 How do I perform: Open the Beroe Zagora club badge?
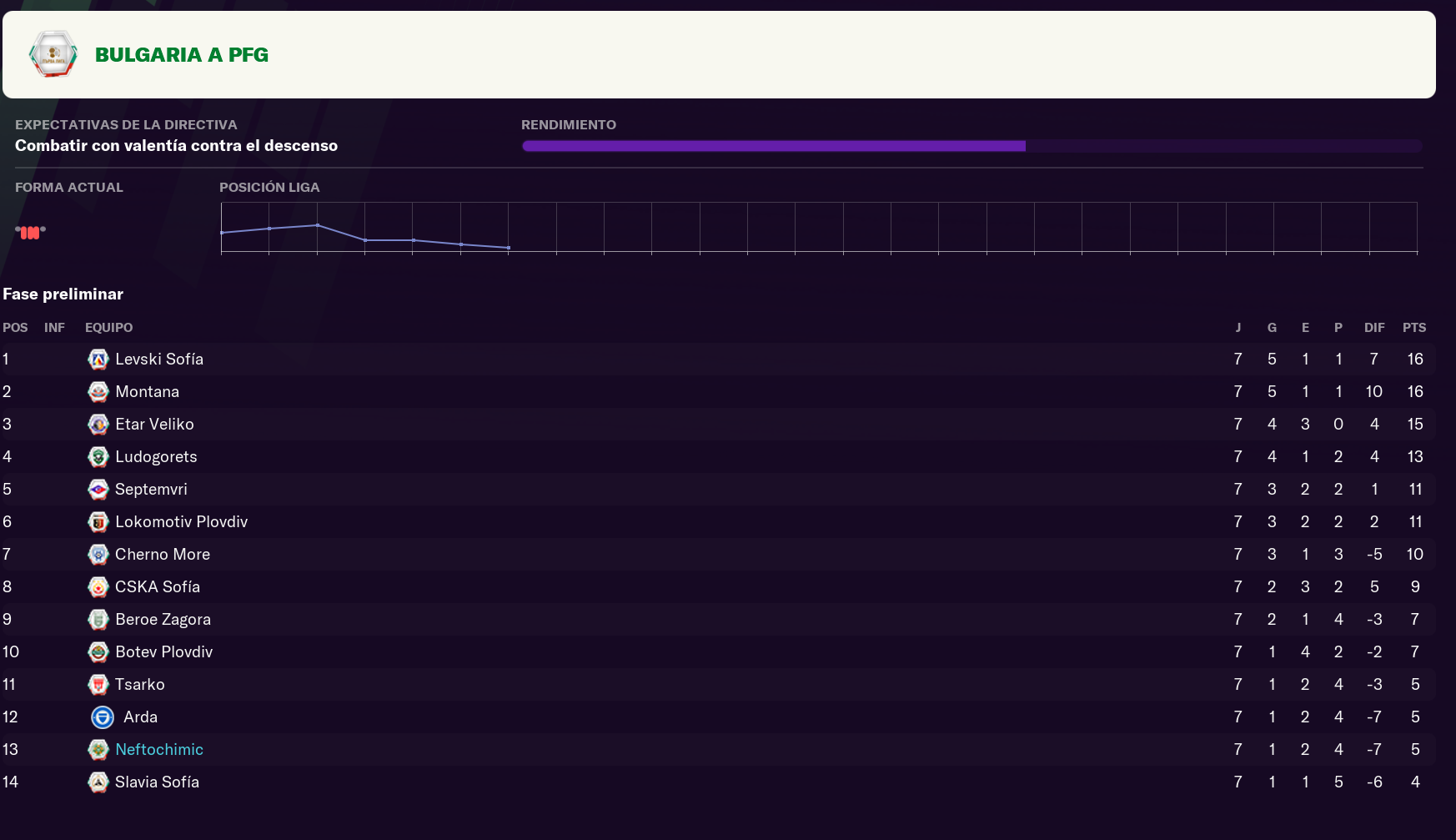click(98, 620)
